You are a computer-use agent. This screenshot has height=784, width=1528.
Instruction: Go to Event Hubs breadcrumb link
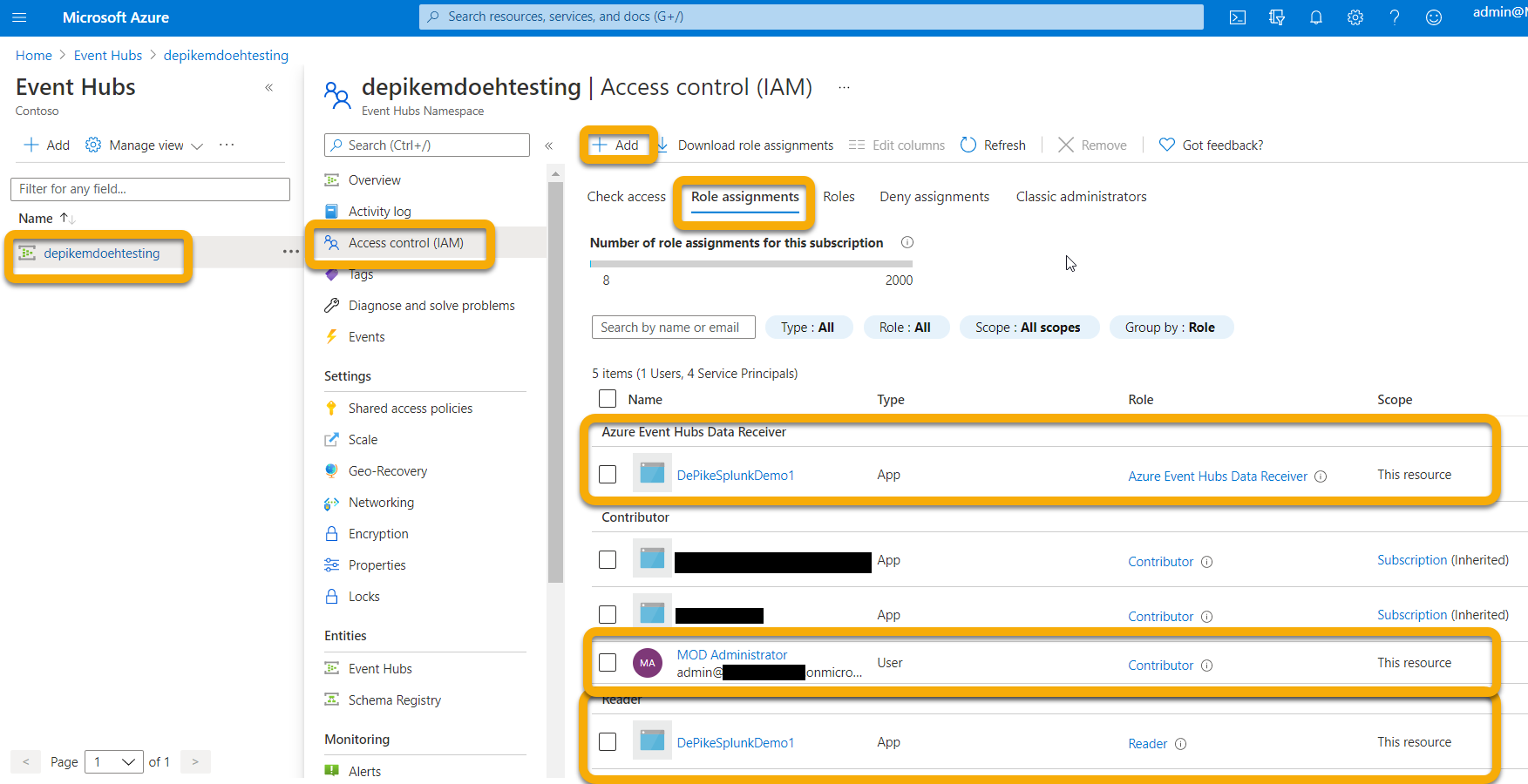[108, 56]
